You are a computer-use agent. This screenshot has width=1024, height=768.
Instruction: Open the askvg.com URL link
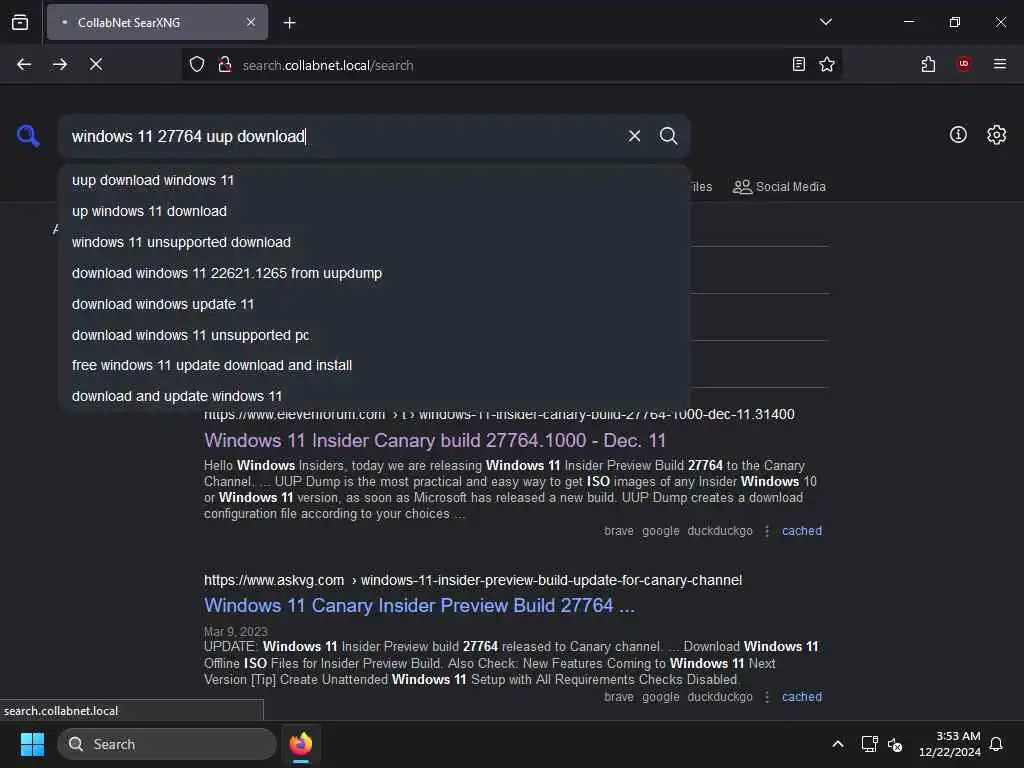coord(473,580)
